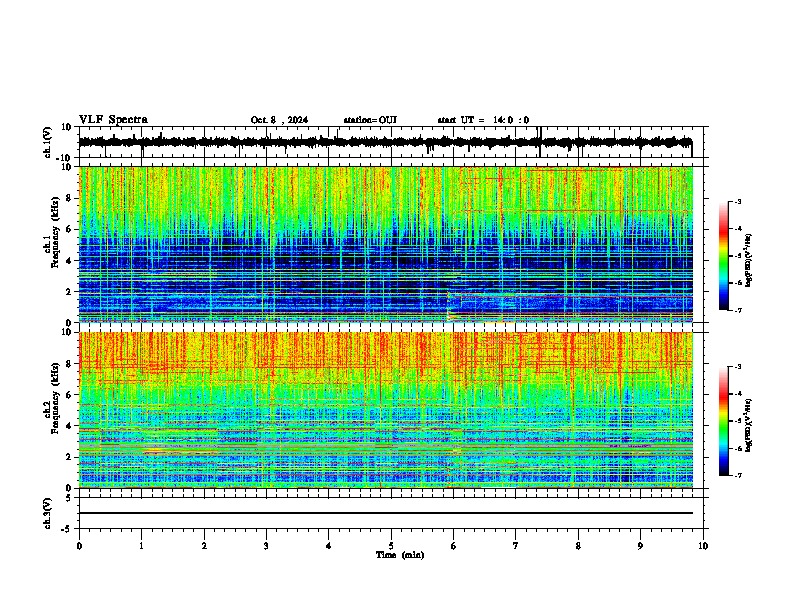This screenshot has height=612, width=792.
Task: Click the "ch.1(V)" waveform axis label
Action: tap(48, 142)
